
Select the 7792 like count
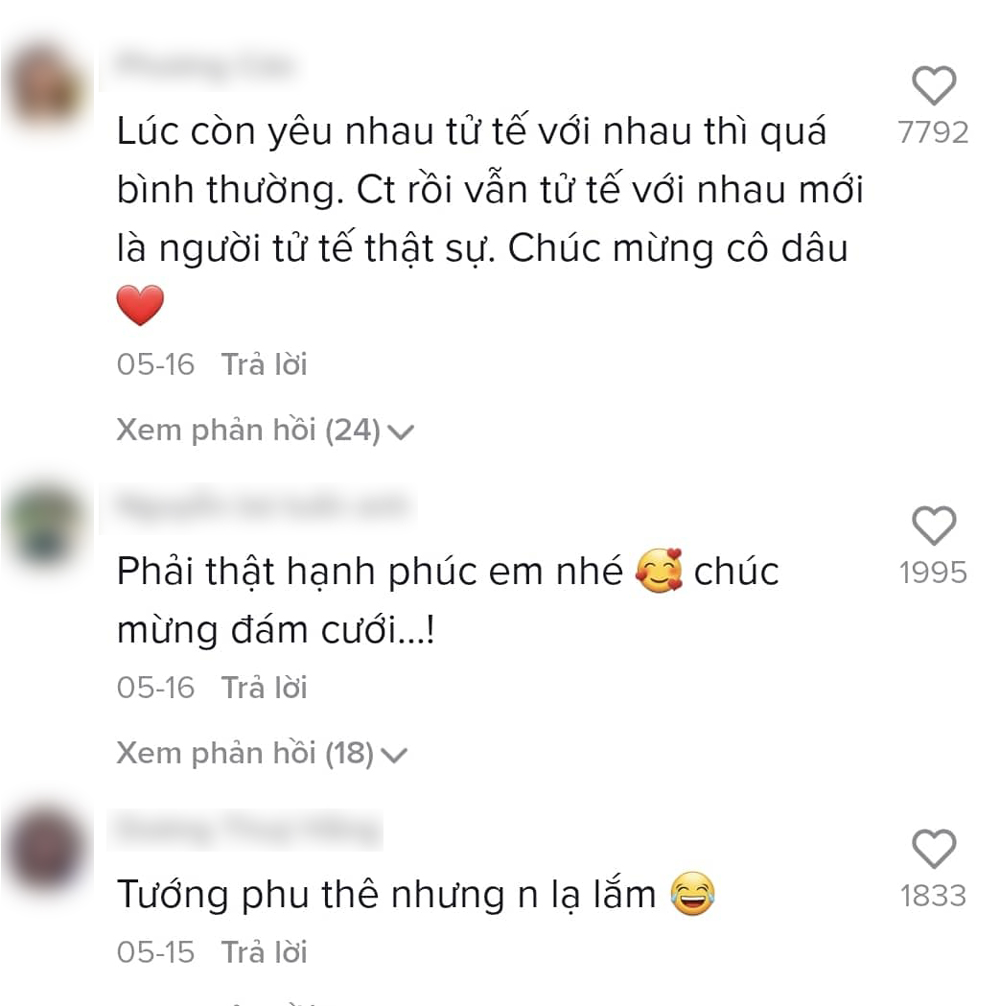pos(933,133)
